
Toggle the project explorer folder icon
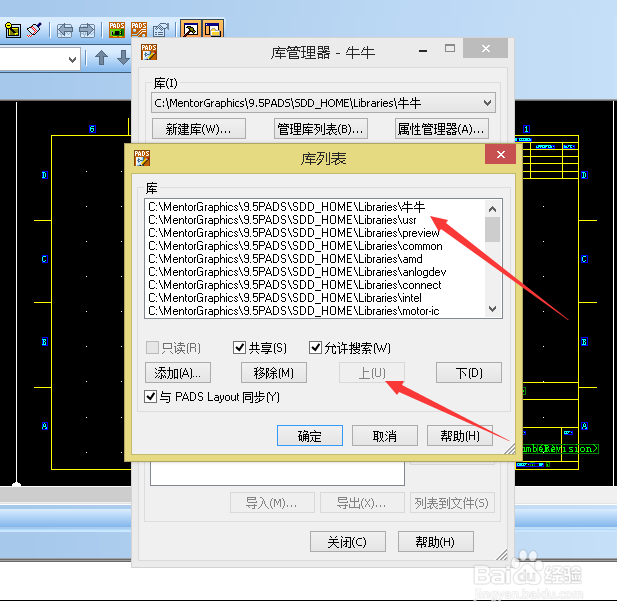pos(213,29)
